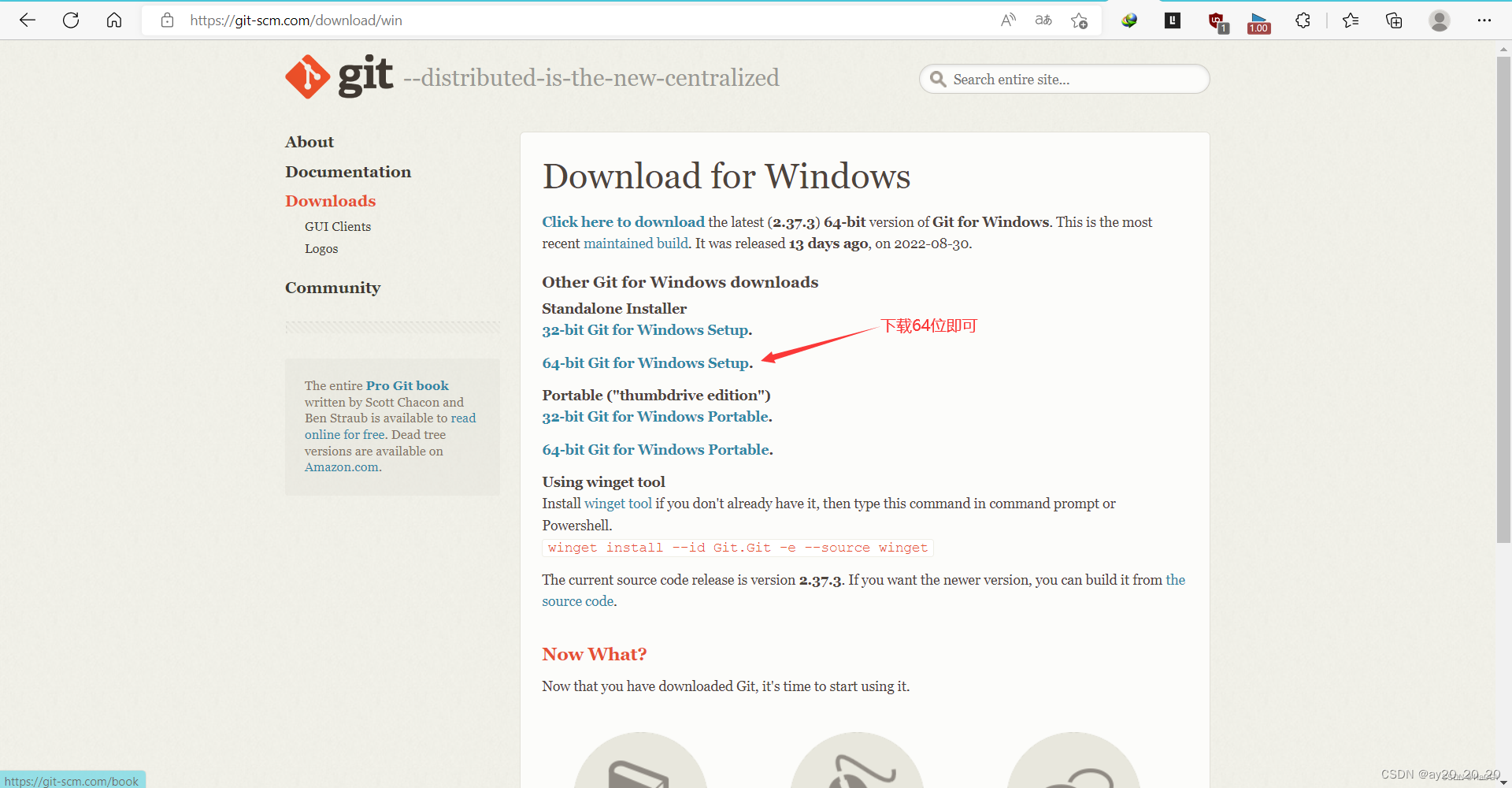Open GUI Clients submenu page
The width and height of the screenshot is (1512, 788).
[x=338, y=226]
